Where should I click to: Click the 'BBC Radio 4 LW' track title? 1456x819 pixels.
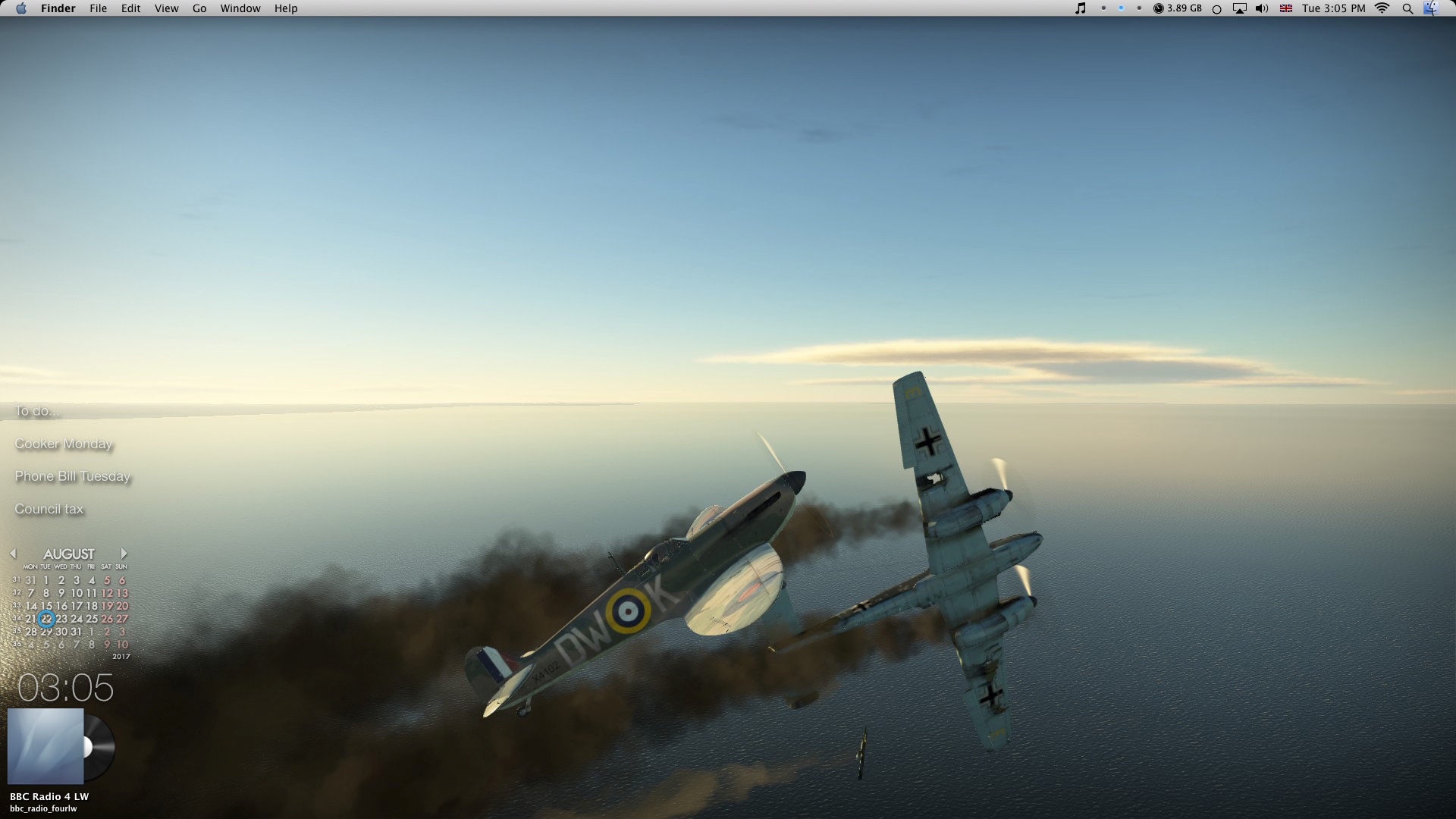pos(49,796)
